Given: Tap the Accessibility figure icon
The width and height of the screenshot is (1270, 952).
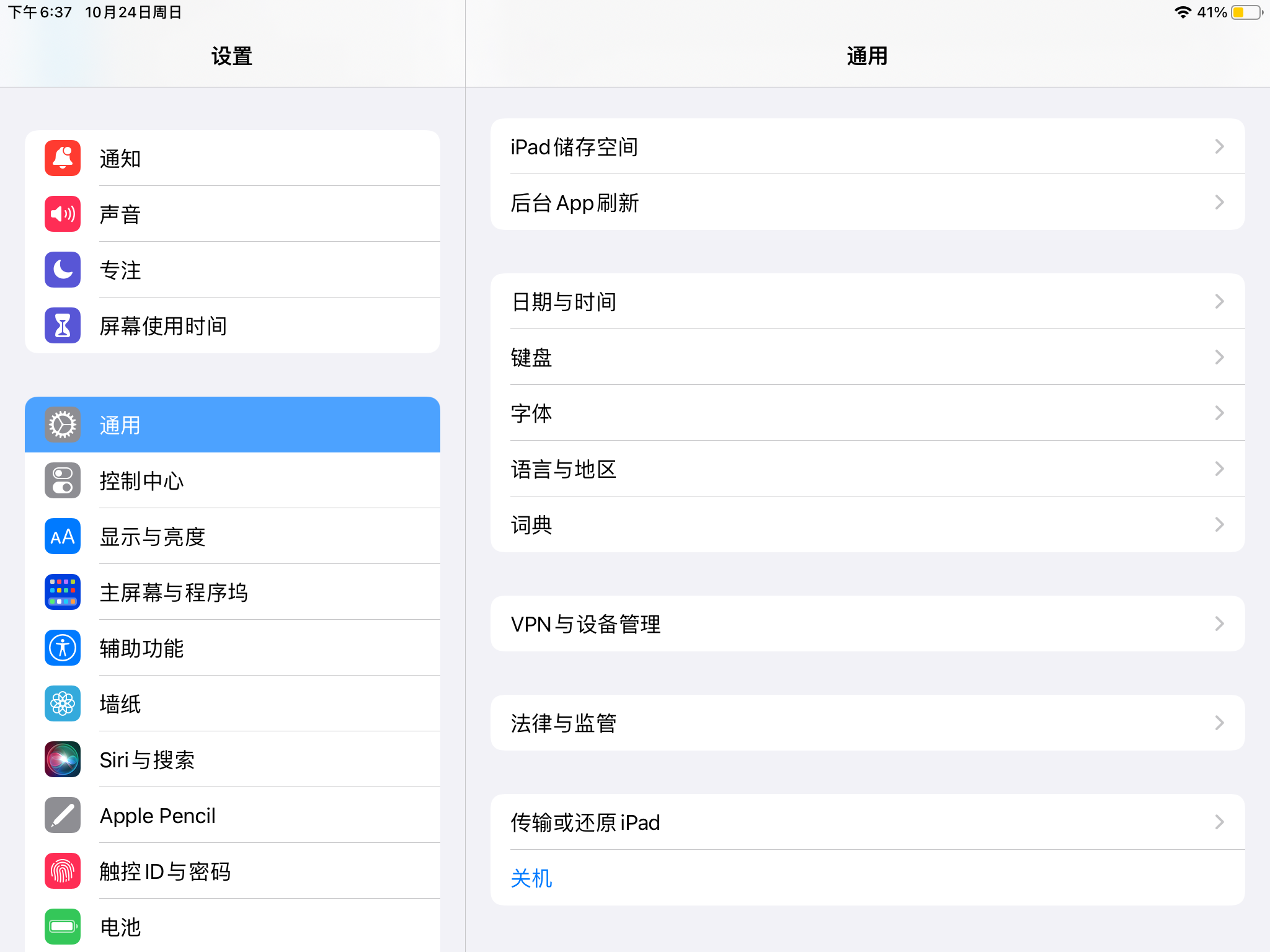Looking at the screenshot, I should [63, 648].
